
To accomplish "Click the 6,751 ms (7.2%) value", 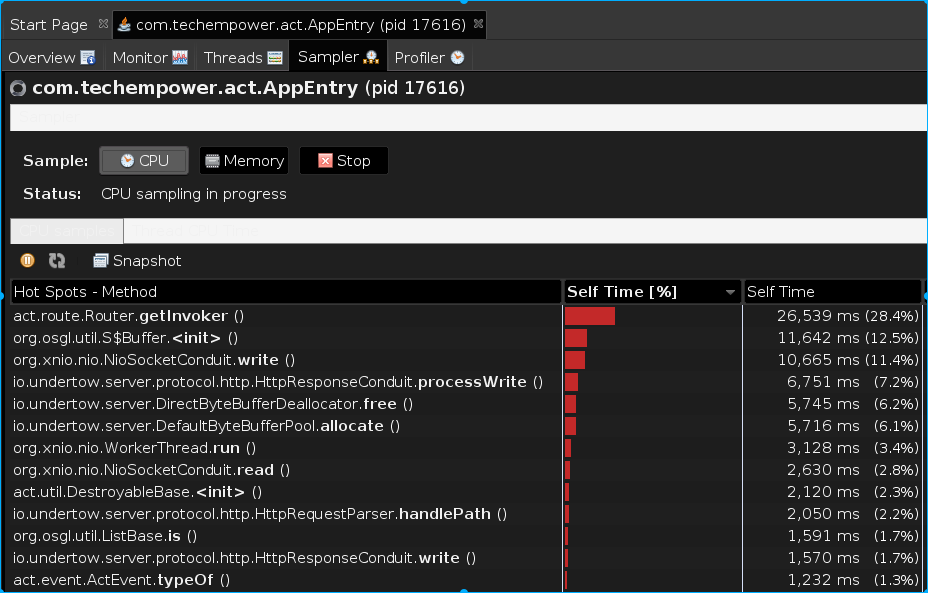I will pos(853,382).
